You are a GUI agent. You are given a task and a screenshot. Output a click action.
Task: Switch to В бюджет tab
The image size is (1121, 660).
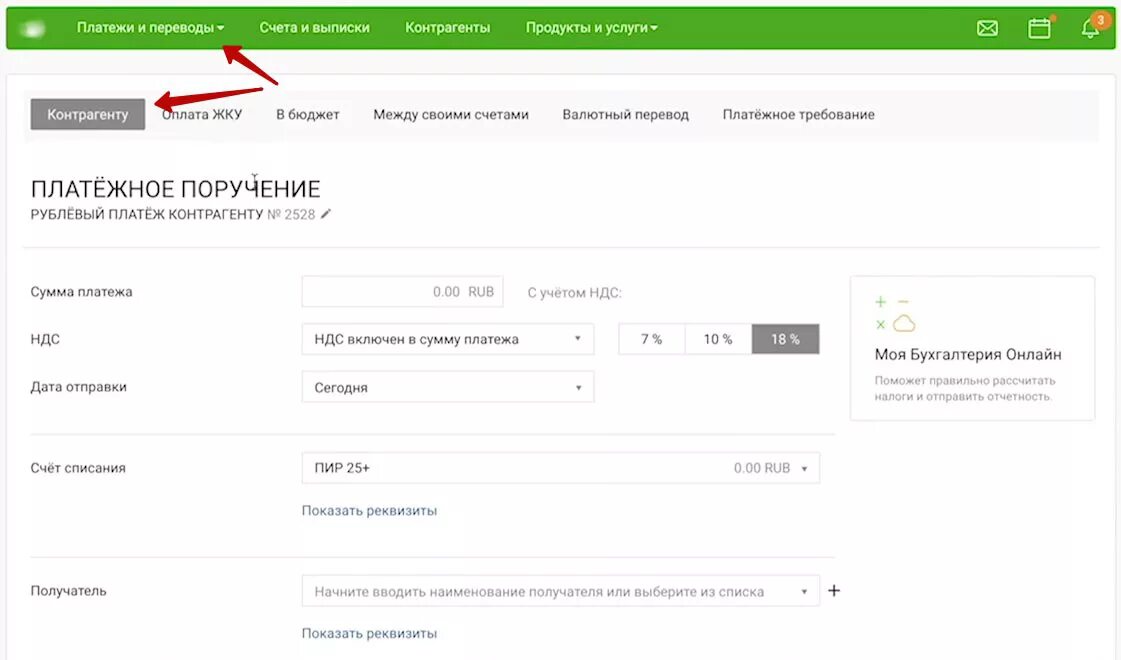coord(307,114)
